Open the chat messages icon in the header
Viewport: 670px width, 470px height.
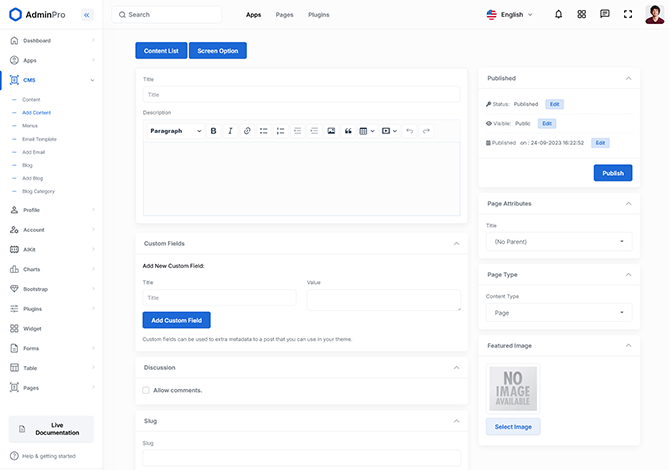(604, 15)
